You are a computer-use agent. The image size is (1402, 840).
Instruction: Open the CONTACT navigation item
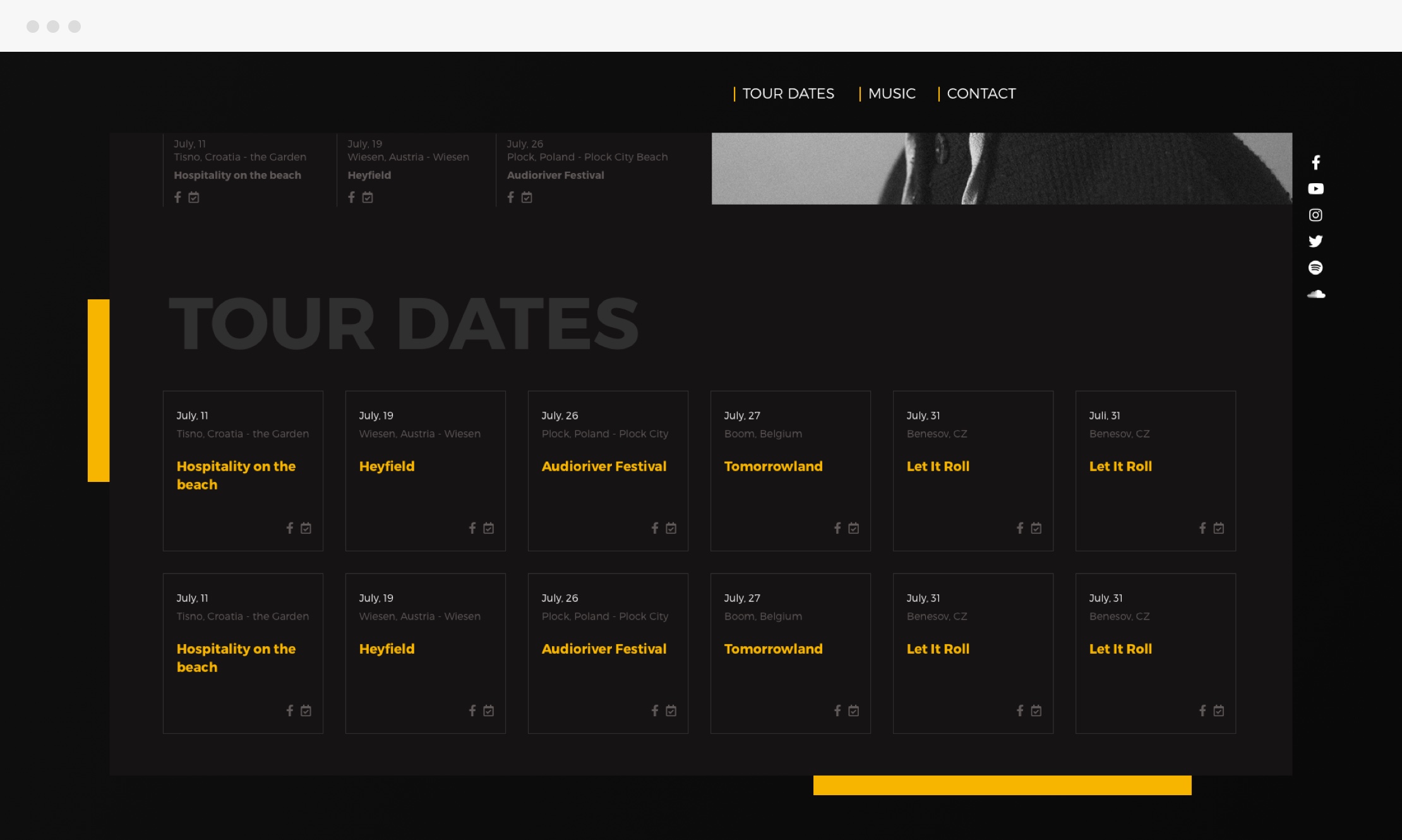(x=981, y=93)
